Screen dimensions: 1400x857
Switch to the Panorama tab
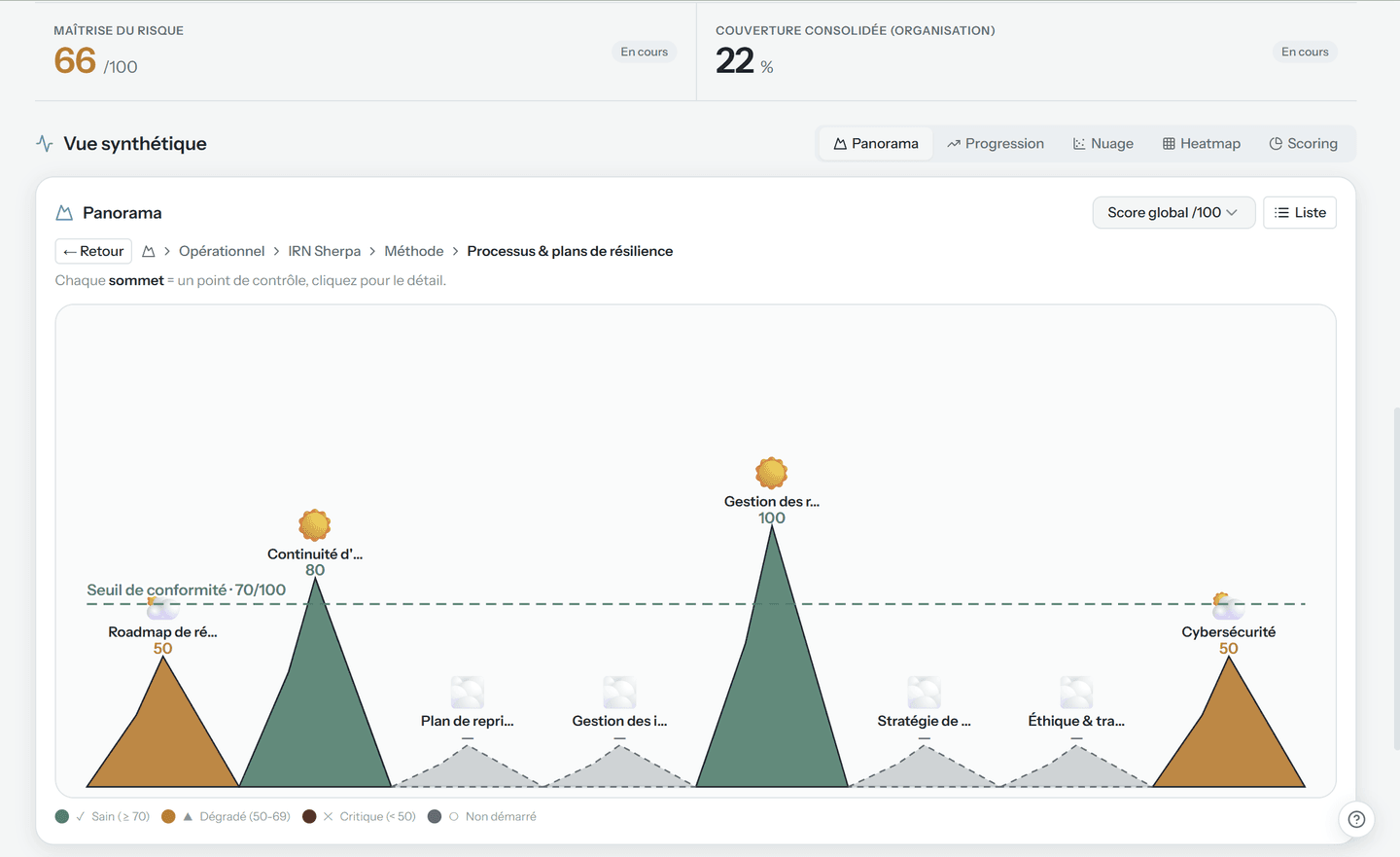pos(876,143)
